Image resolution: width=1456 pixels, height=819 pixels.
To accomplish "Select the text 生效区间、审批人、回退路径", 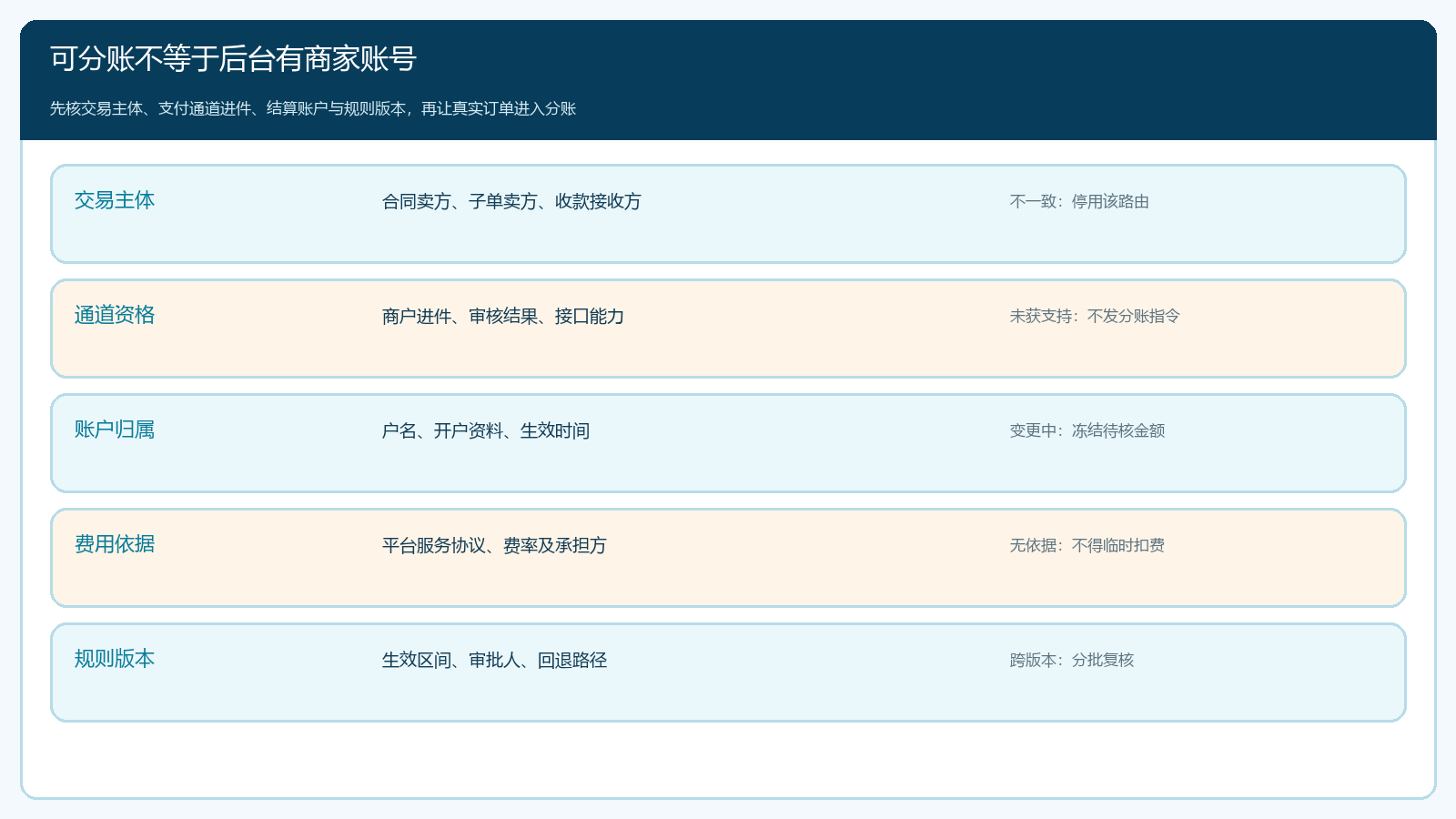I will pos(494,660).
